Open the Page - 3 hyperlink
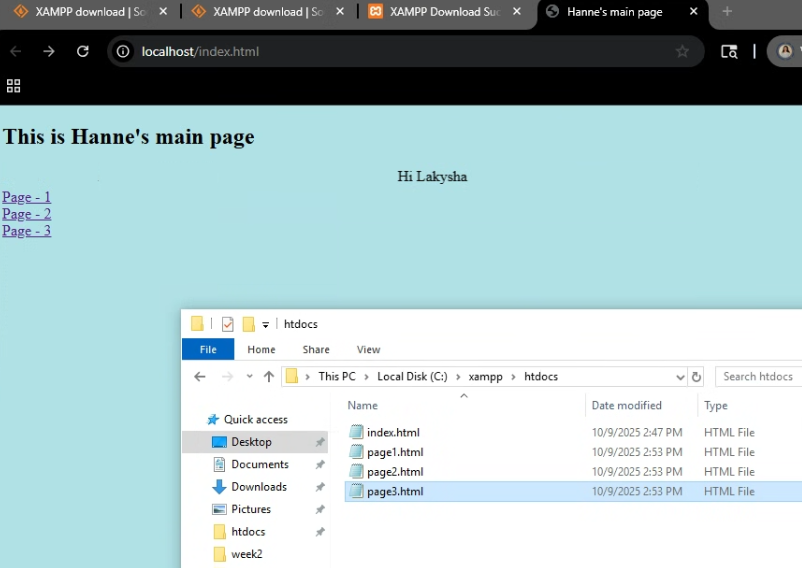Screen dimensions: 802x568 (27, 231)
